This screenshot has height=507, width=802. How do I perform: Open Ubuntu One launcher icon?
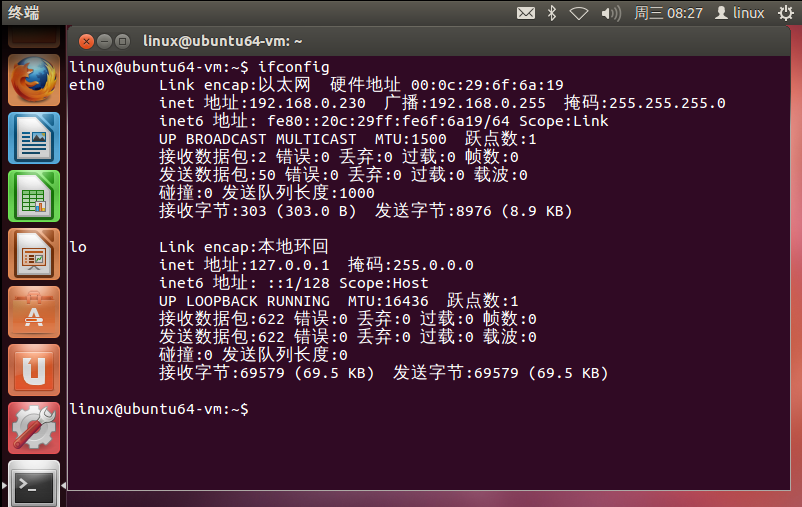[x=34, y=370]
